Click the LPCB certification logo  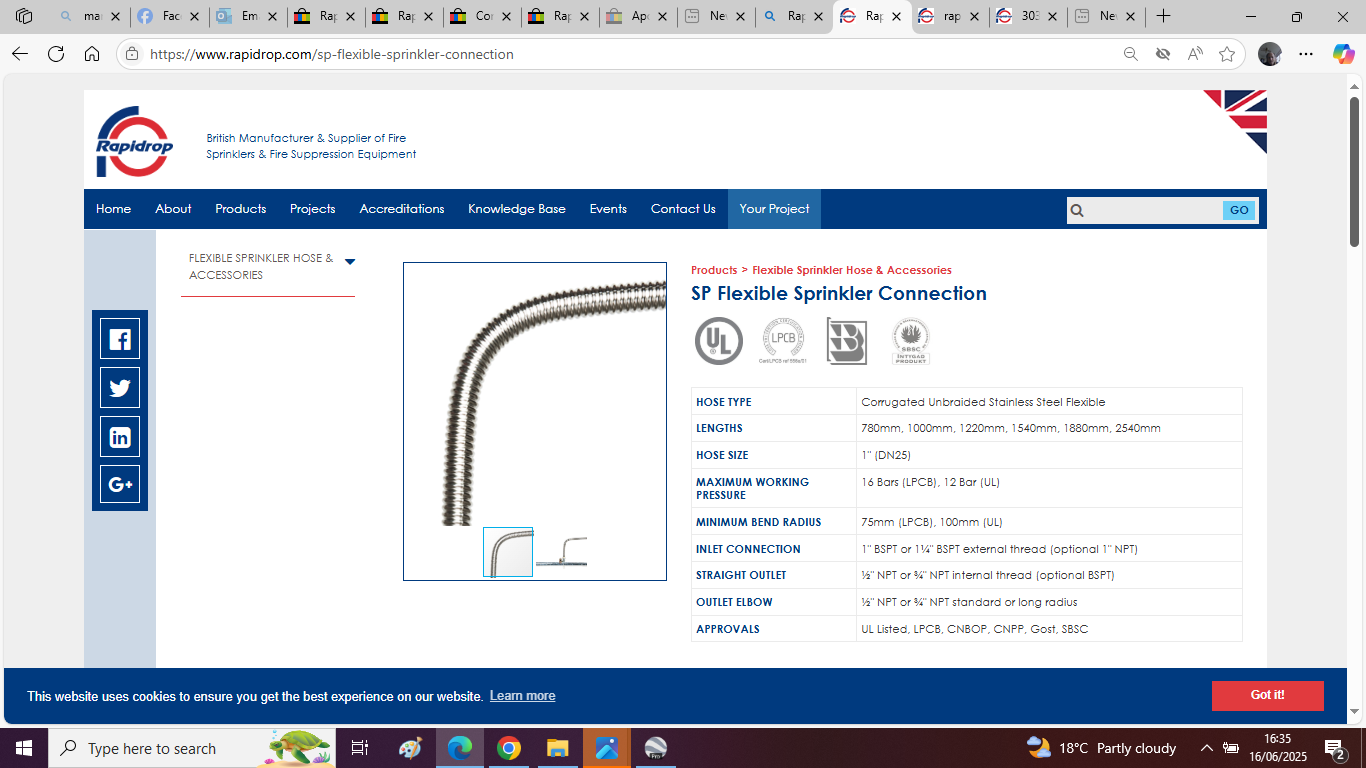(x=782, y=341)
